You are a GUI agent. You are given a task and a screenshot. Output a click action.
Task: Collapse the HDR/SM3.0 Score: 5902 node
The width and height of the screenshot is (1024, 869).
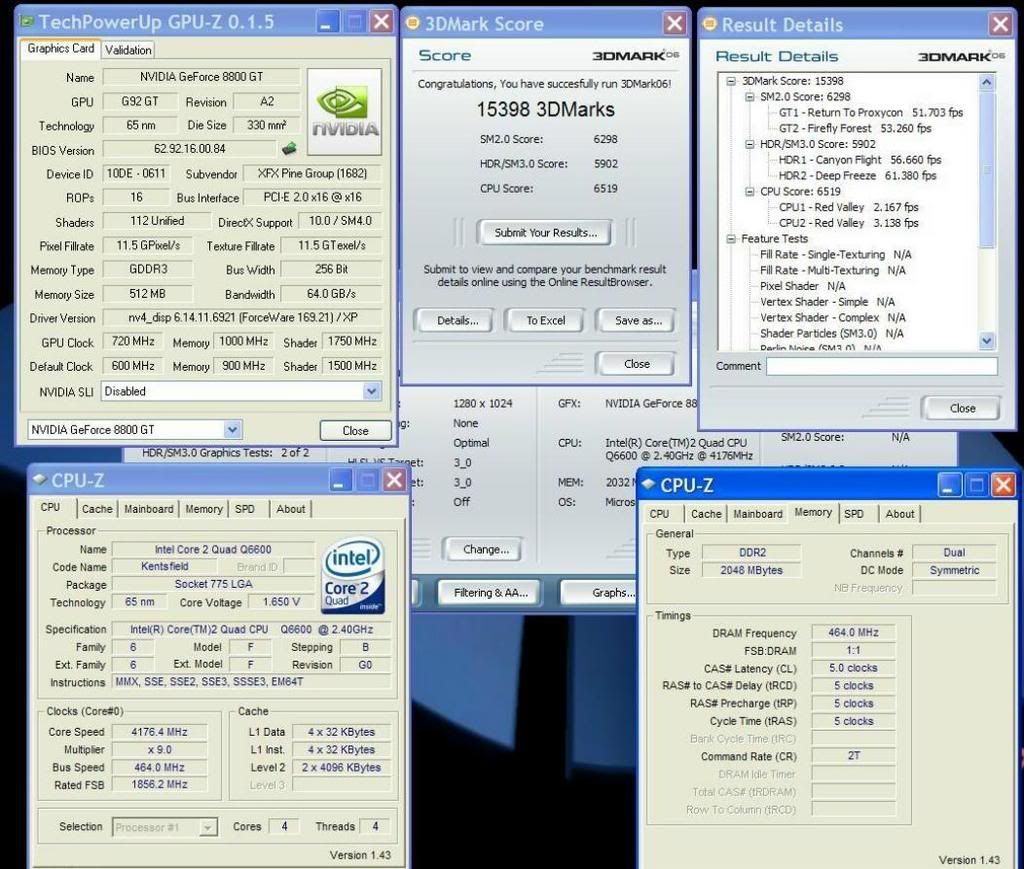click(x=750, y=144)
